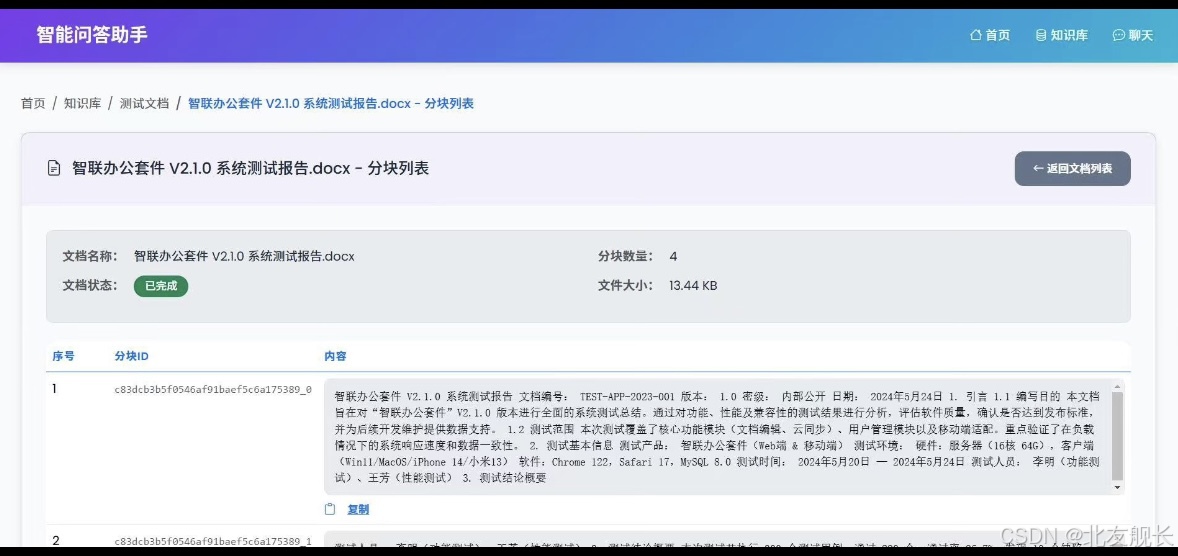Go to 首页 in the breadcrumb
1178x556 pixels.
pyautogui.click(x=33, y=103)
